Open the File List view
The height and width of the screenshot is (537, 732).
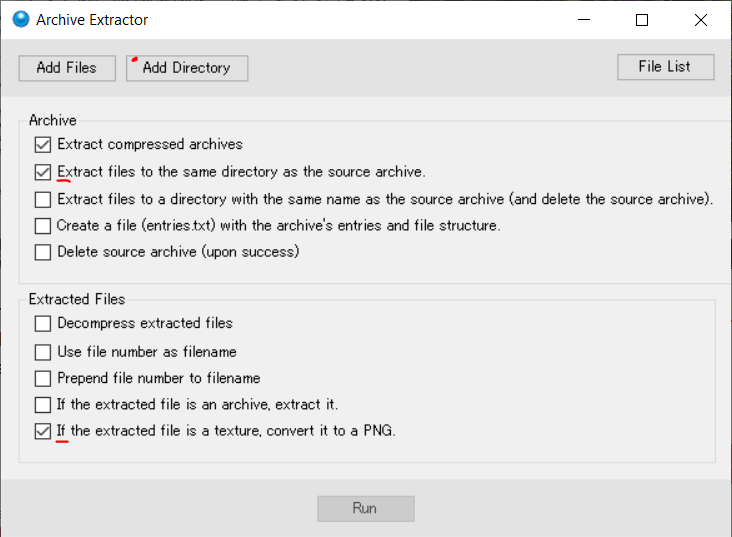[x=665, y=67]
